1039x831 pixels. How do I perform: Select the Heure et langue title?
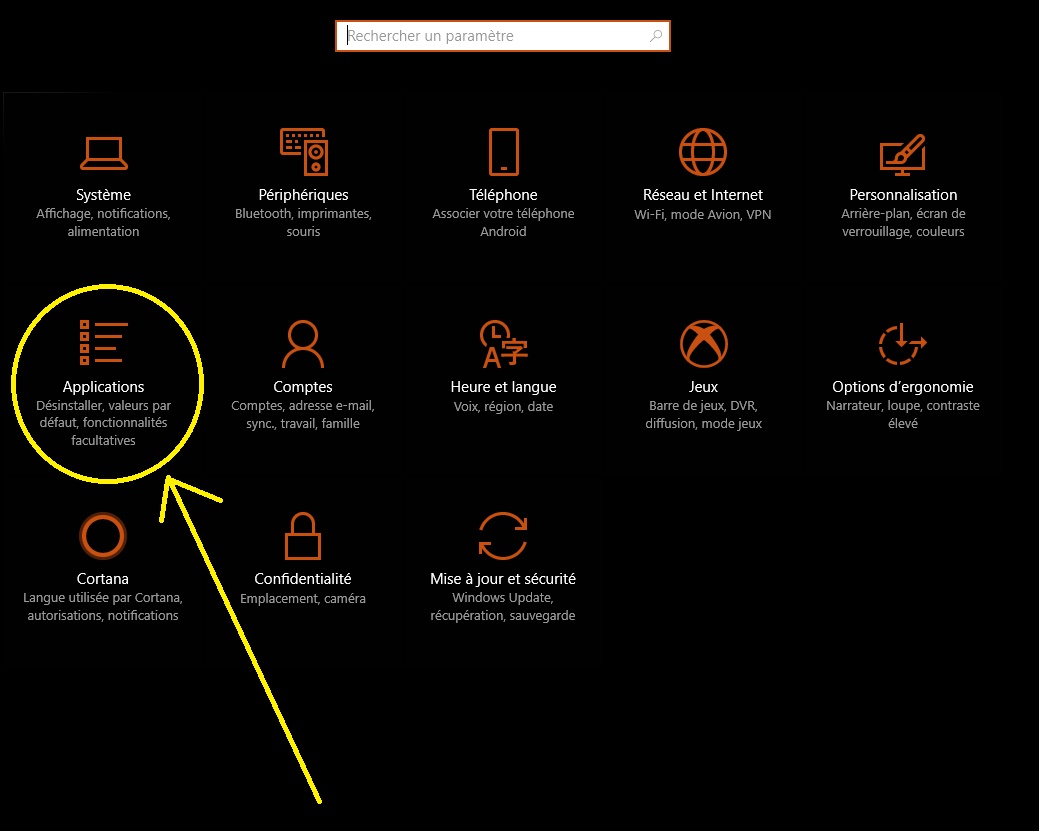(x=504, y=387)
